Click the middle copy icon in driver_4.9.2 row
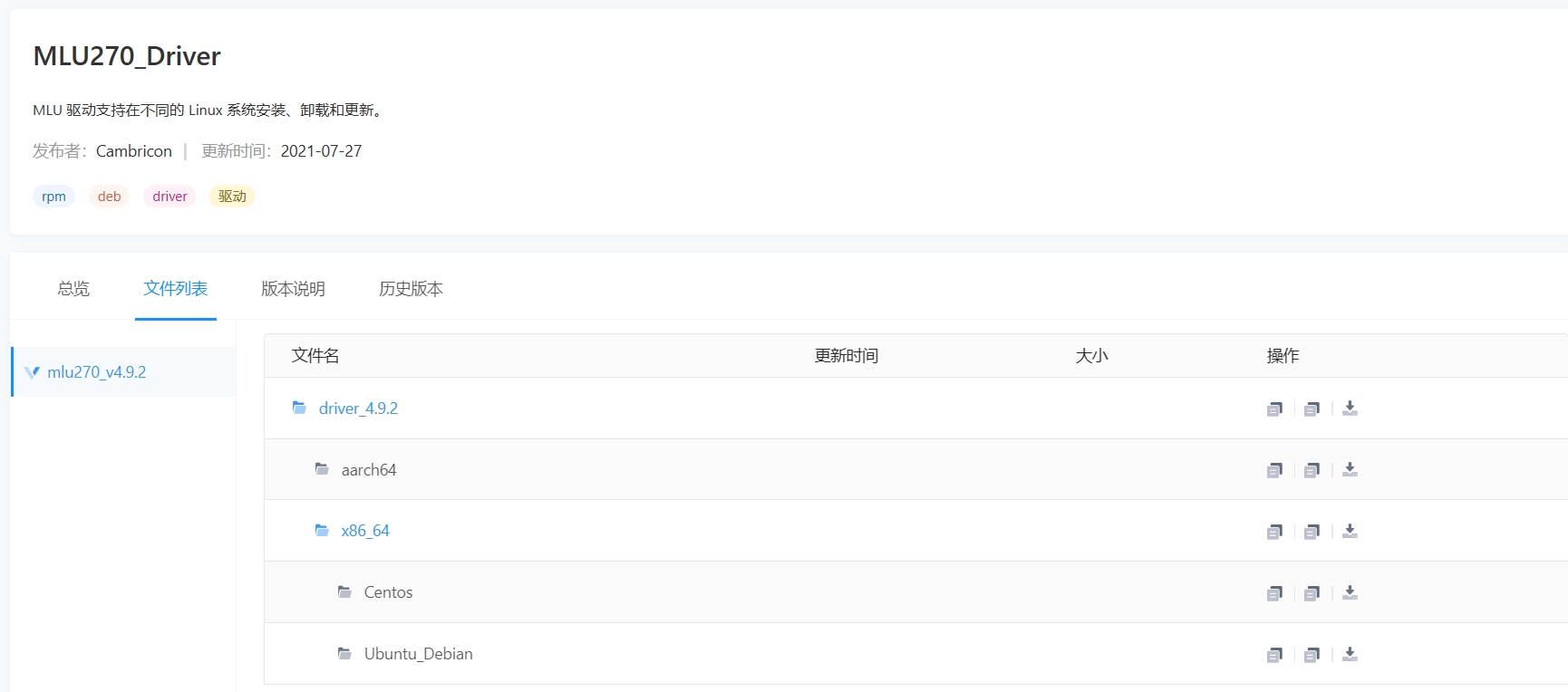The width and height of the screenshot is (1568, 692). coord(1312,408)
